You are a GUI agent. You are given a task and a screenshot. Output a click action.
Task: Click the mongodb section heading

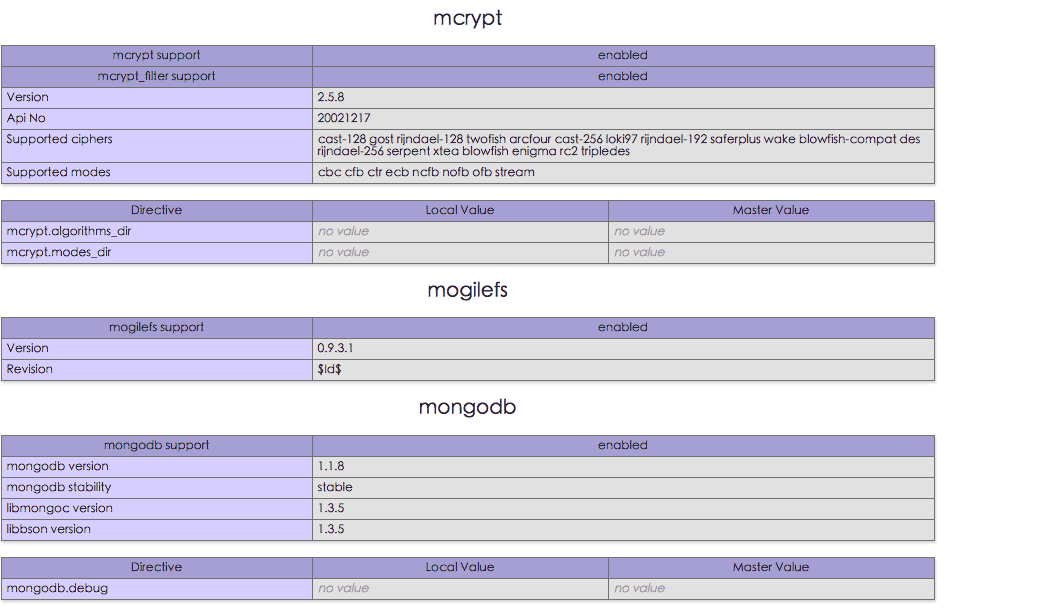[x=467, y=408]
